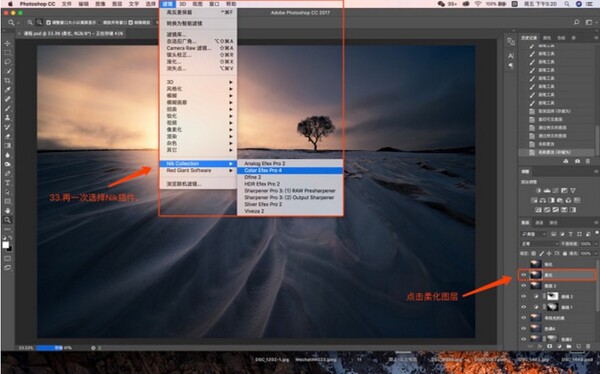Choose Silver Efex Pro 2
Viewport: 600px width, 374px height.
[290, 204]
